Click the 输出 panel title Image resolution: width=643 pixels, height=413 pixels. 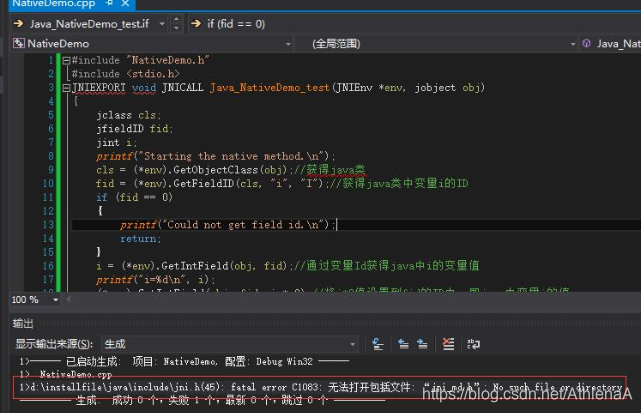tap(23, 324)
